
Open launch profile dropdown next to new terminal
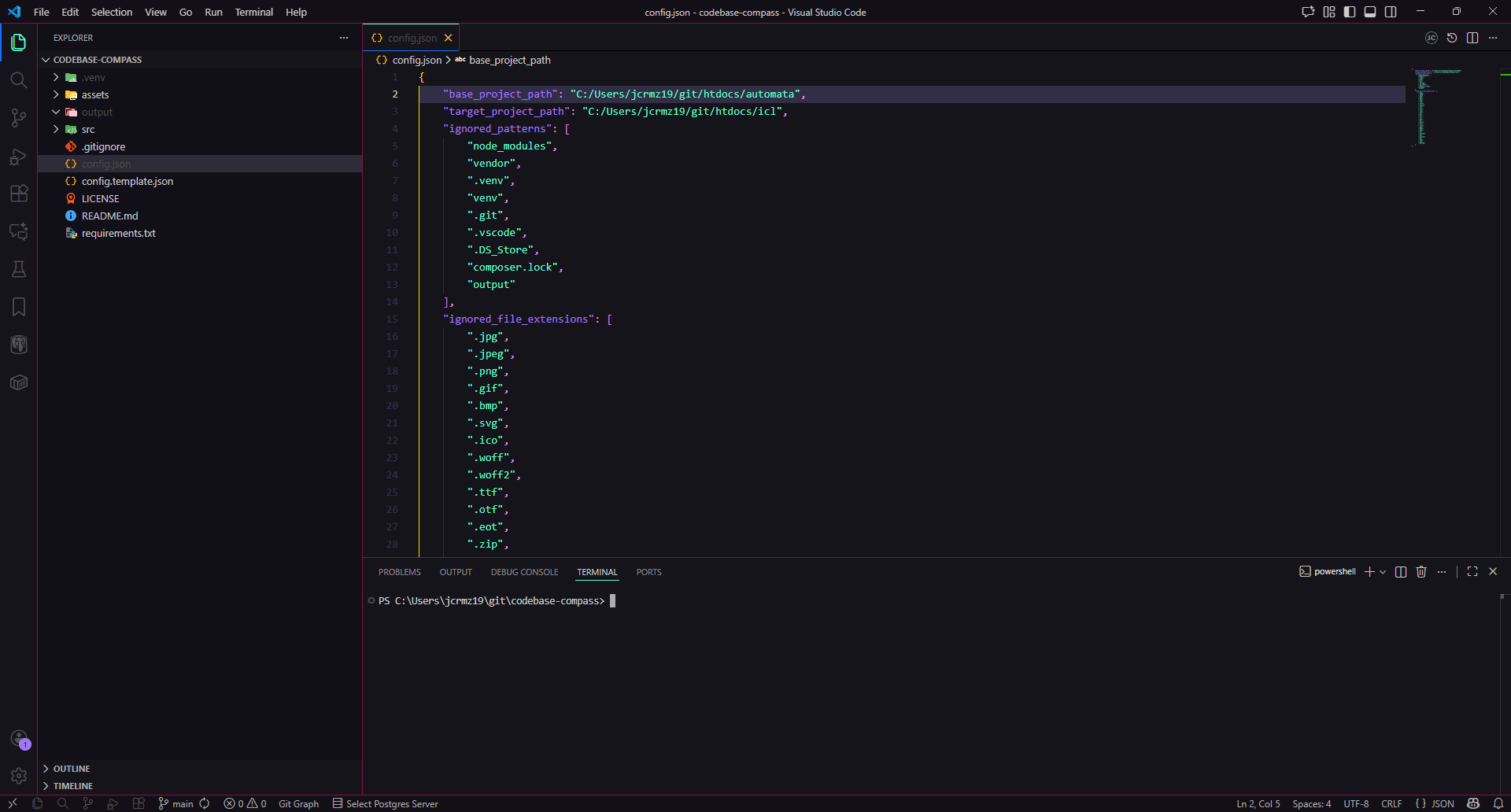tap(1383, 572)
